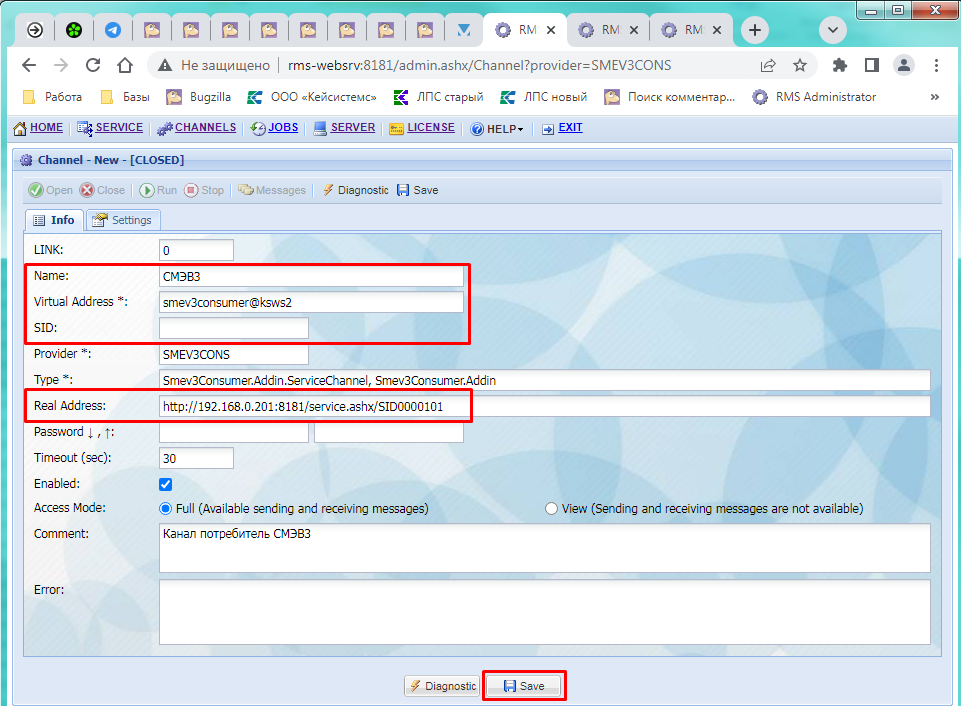Viewport: 961px width, 706px height.
Task: Click the Run toolbar button
Action: pos(158,190)
